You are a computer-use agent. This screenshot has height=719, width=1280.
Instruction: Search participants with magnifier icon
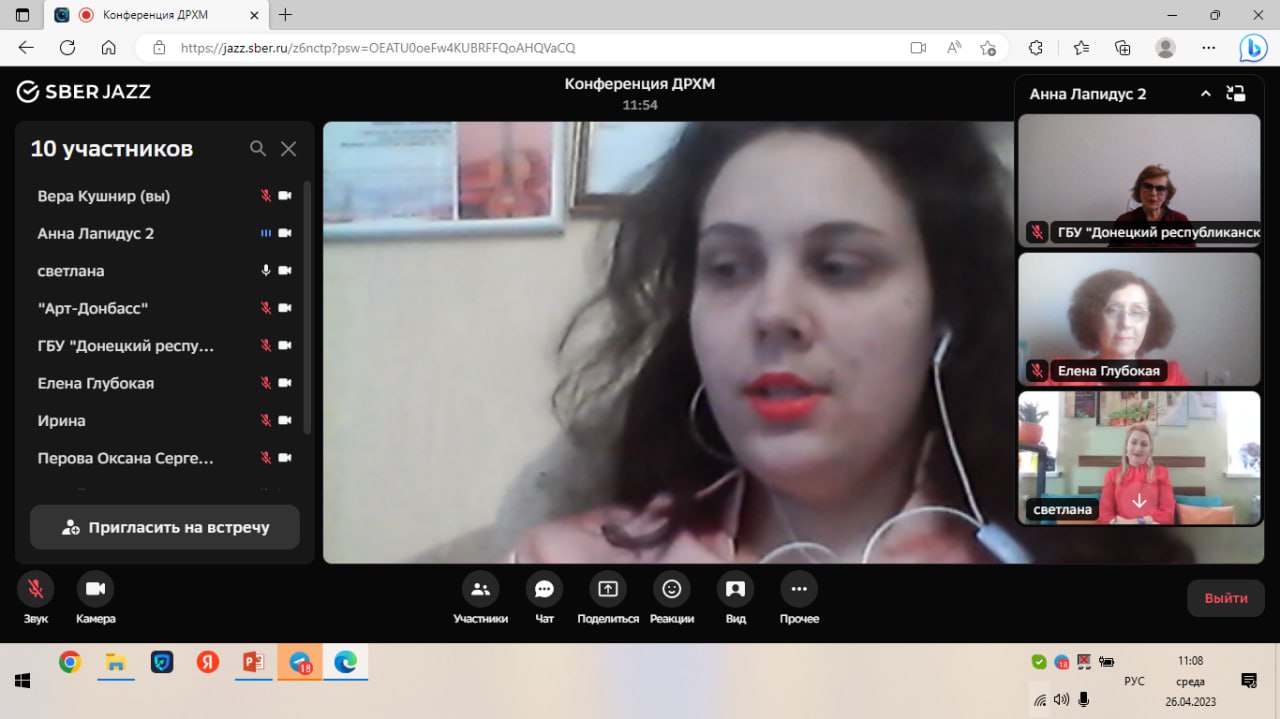pyautogui.click(x=258, y=149)
